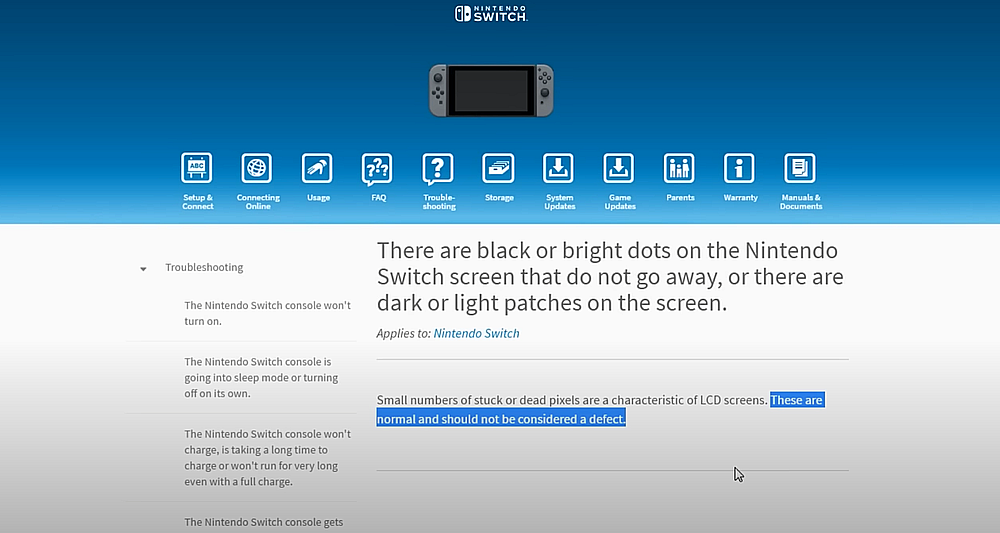Click "Small numbers of stuck or dead pixels" text
The height and width of the screenshot is (533, 1000).
[478, 400]
